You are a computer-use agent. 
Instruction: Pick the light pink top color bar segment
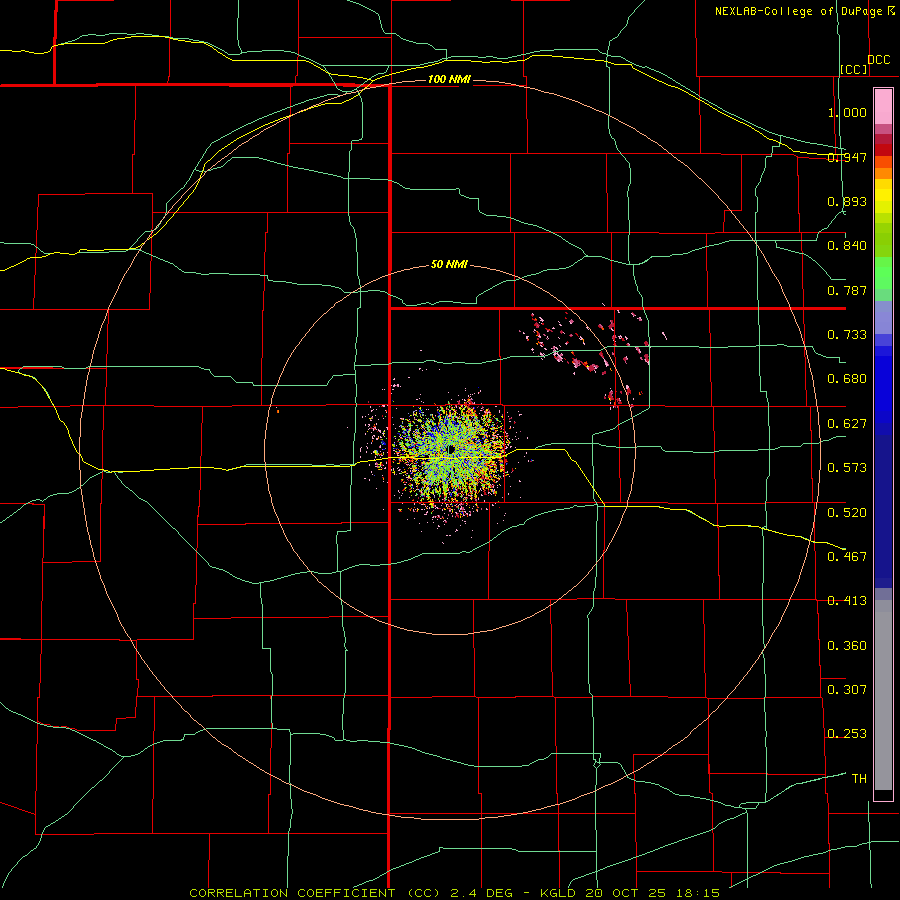883,107
